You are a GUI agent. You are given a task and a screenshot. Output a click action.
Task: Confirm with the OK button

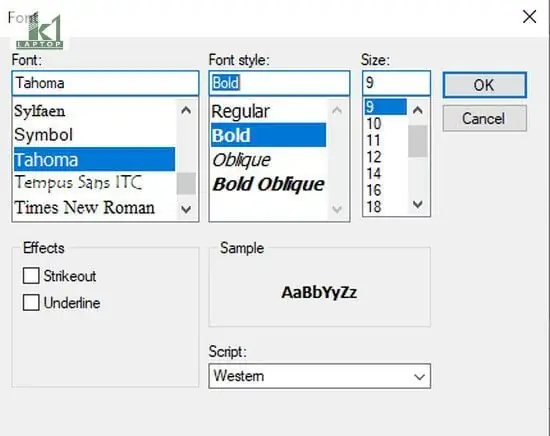coord(484,85)
